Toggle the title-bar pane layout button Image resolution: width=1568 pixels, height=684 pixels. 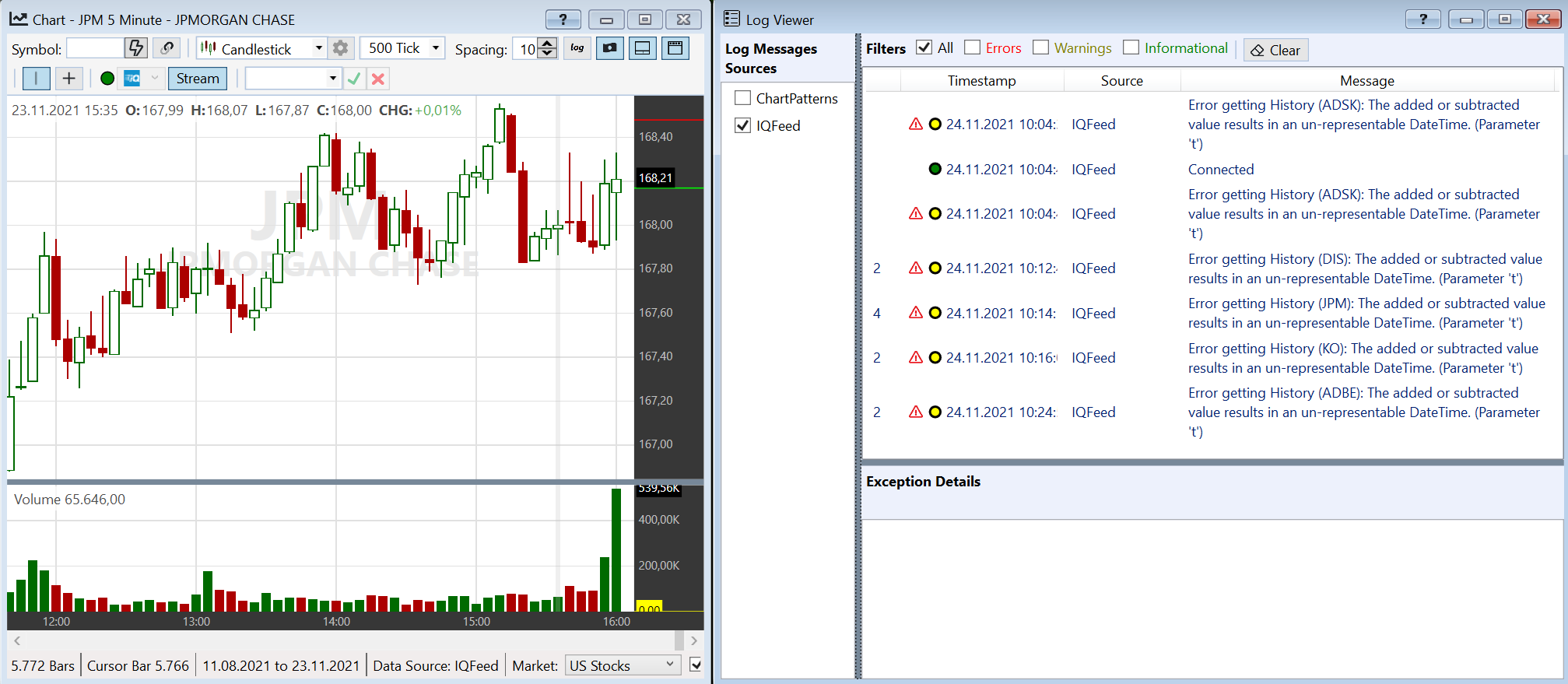(675, 48)
